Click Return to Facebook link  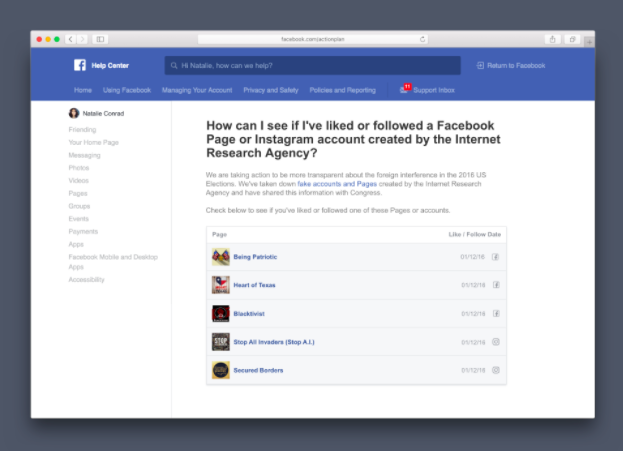[x=516, y=66]
